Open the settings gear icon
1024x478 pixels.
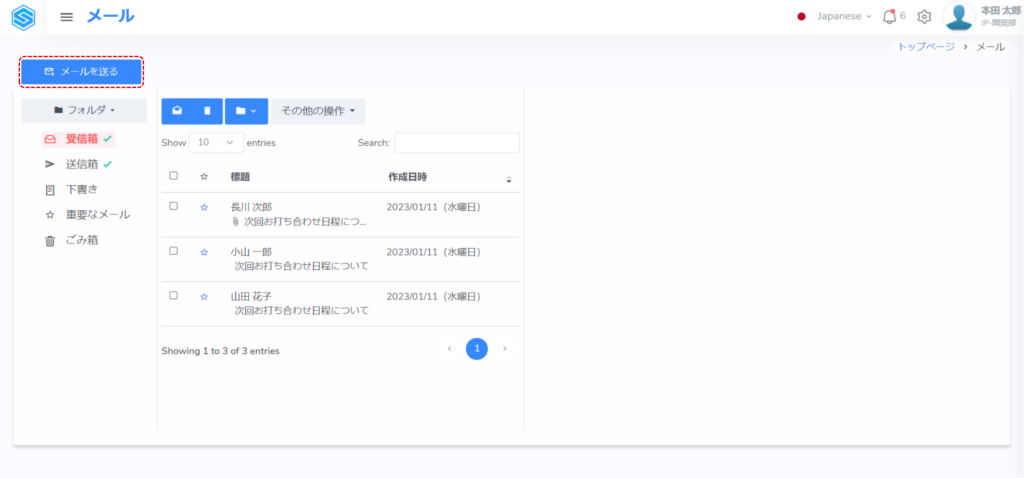pyautogui.click(x=924, y=17)
